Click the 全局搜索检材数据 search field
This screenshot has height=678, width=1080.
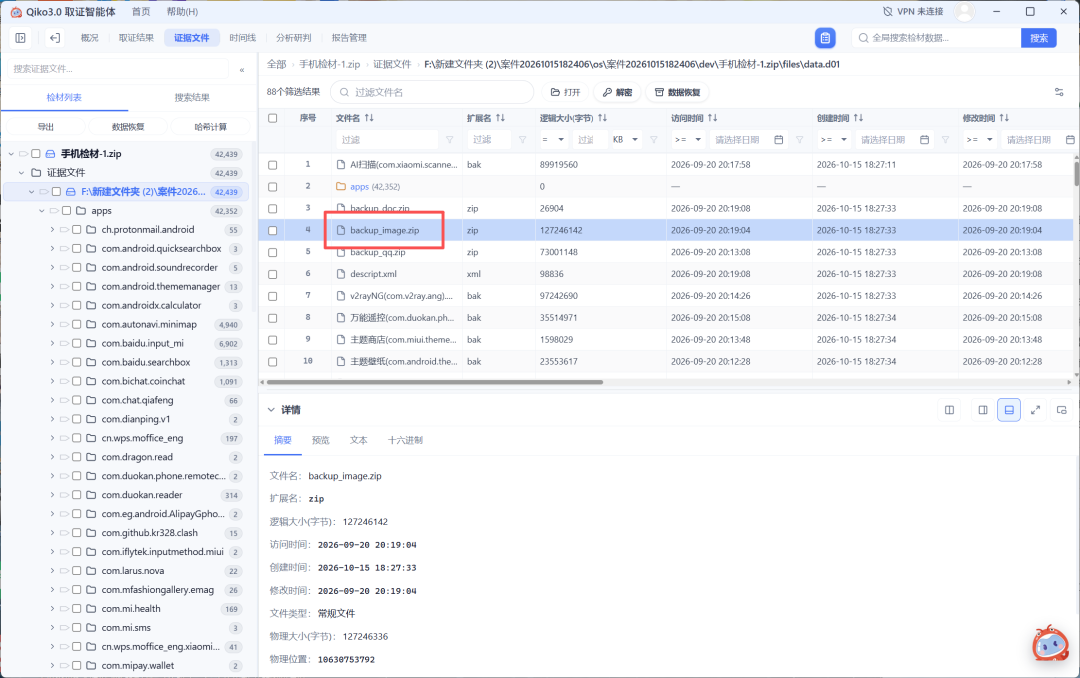pos(935,38)
